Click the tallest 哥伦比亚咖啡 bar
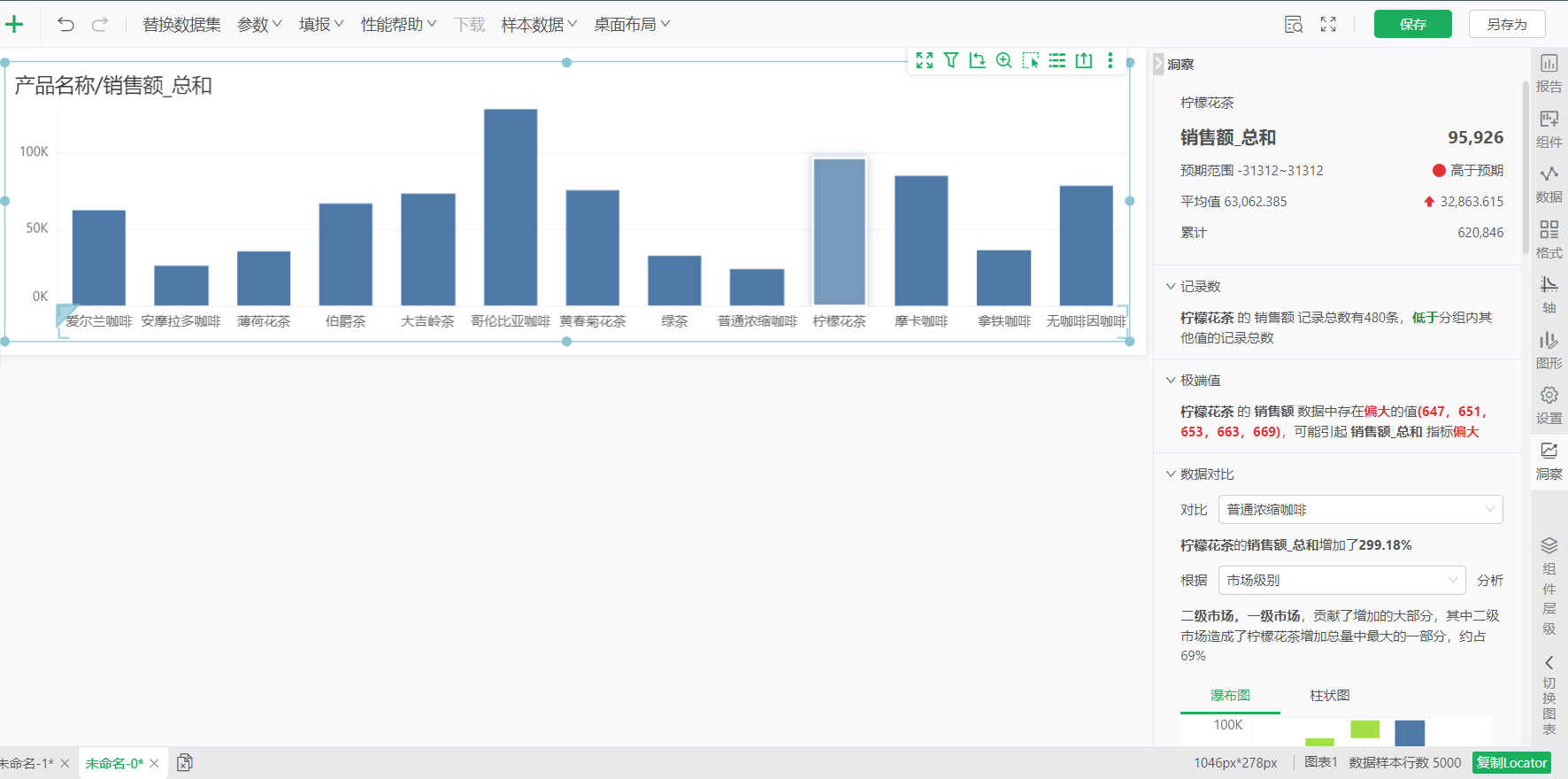The height and width of the screenshot is (779, 1568). point(511,207)
